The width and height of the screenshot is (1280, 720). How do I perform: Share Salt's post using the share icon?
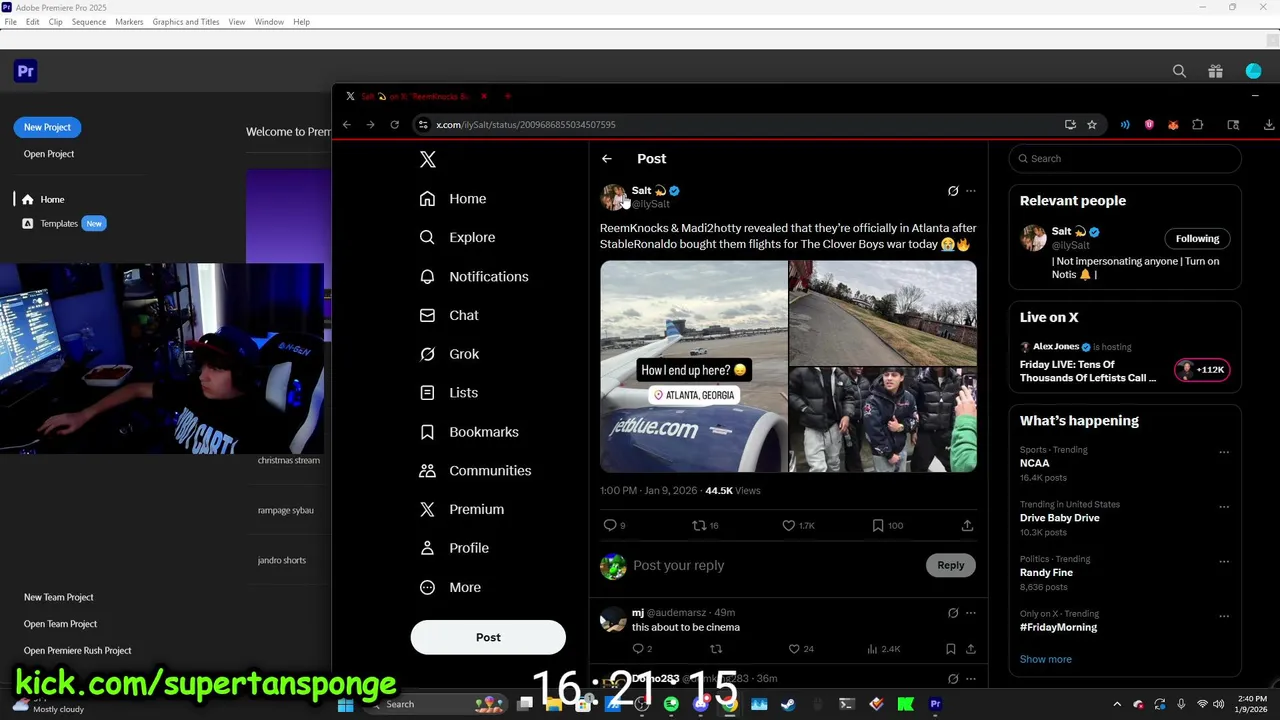[967, 526]
